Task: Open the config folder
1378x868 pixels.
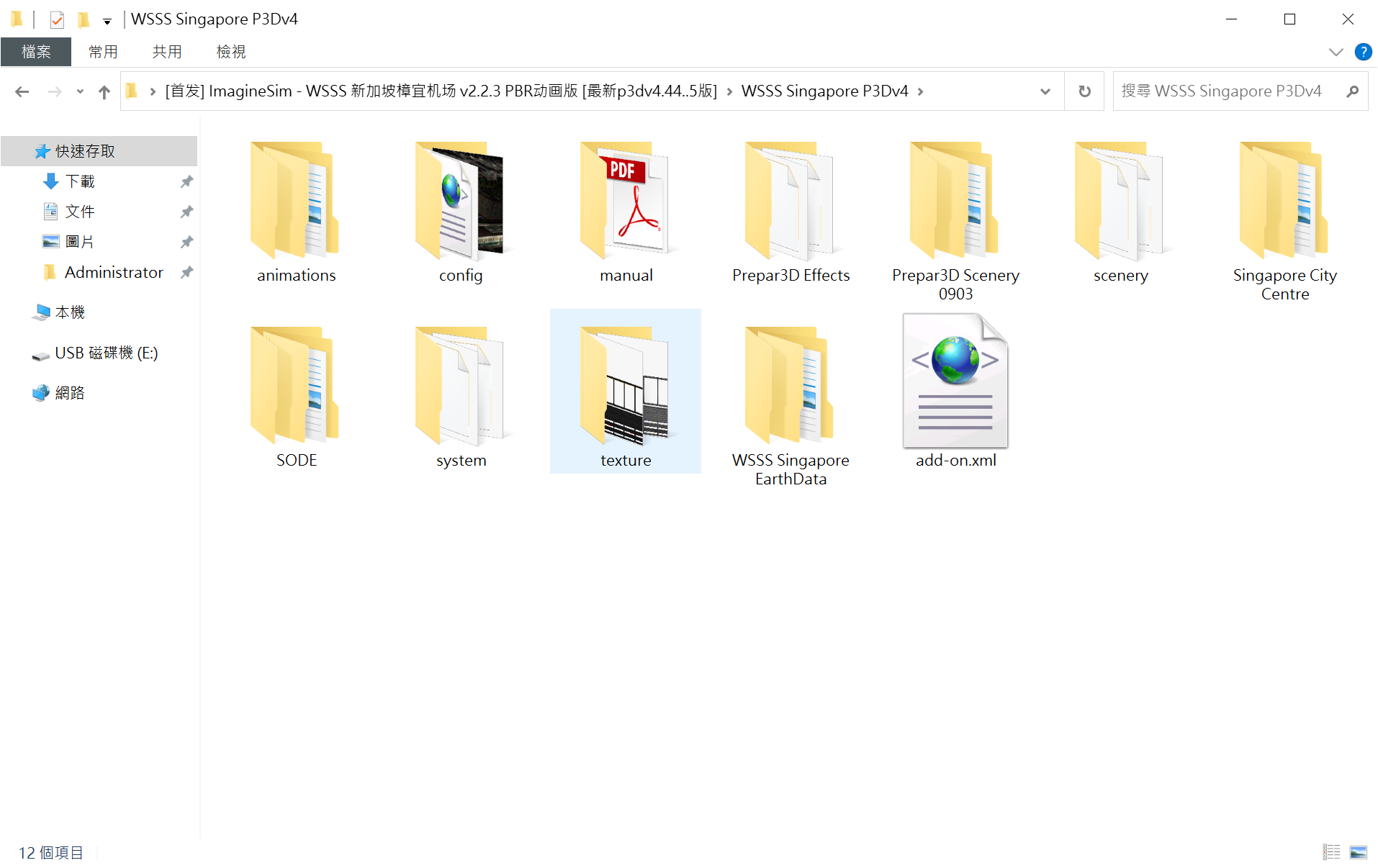Action: tap(461, 212)
